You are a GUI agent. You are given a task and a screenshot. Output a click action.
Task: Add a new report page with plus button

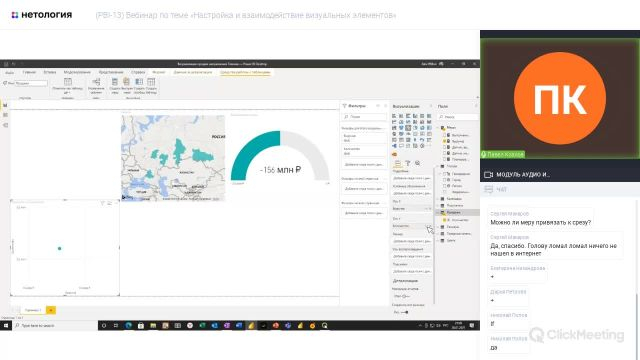click(51, 310)
